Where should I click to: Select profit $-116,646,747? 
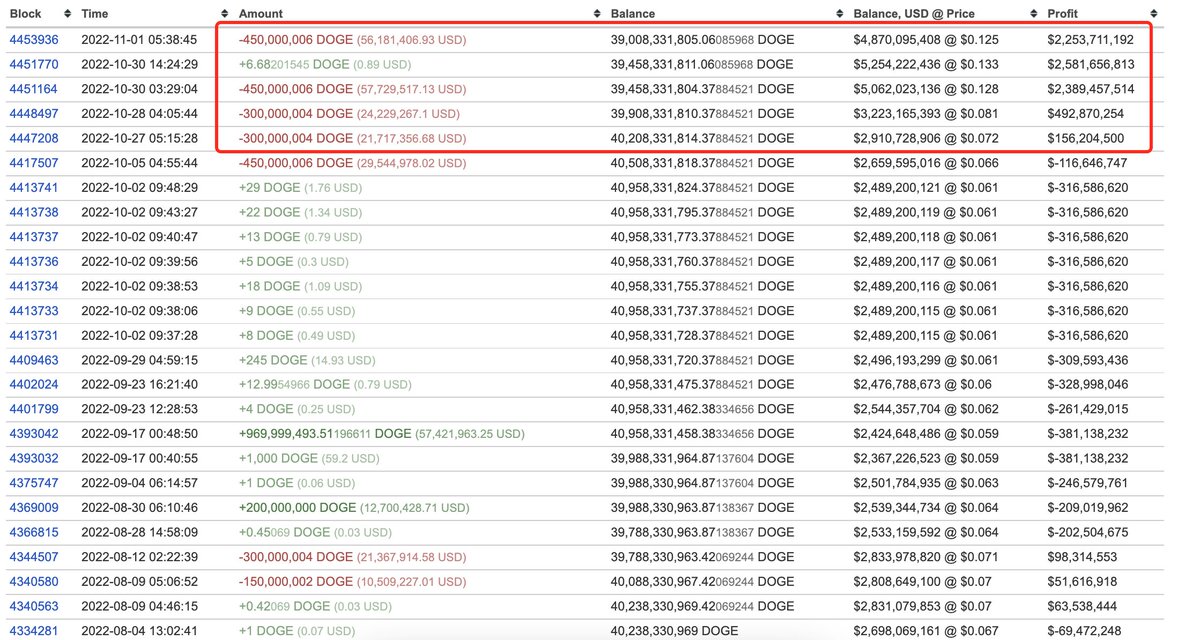tap(1087, 163)
